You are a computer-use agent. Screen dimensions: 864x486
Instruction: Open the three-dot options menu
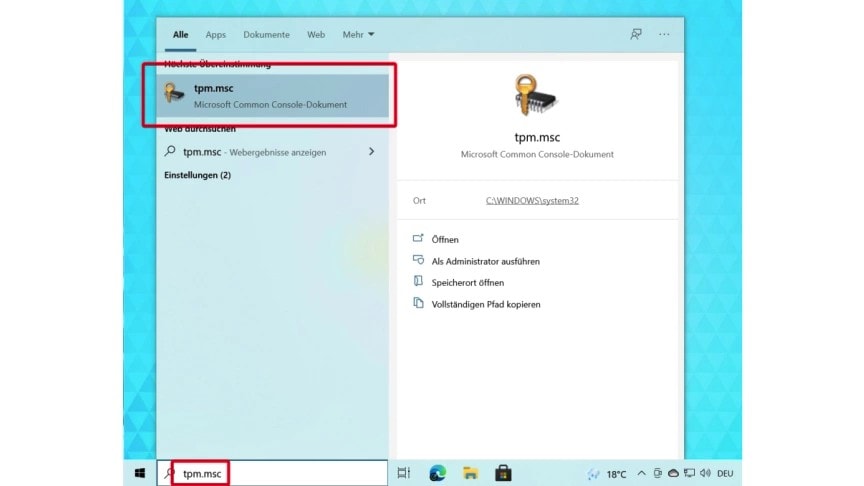point(663,34)
